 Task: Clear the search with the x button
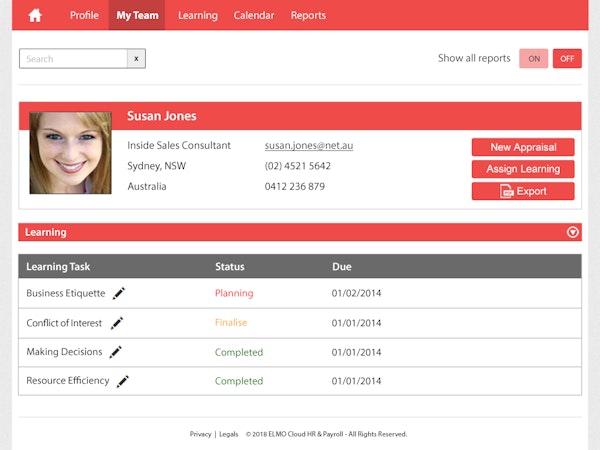click(137, 59)
